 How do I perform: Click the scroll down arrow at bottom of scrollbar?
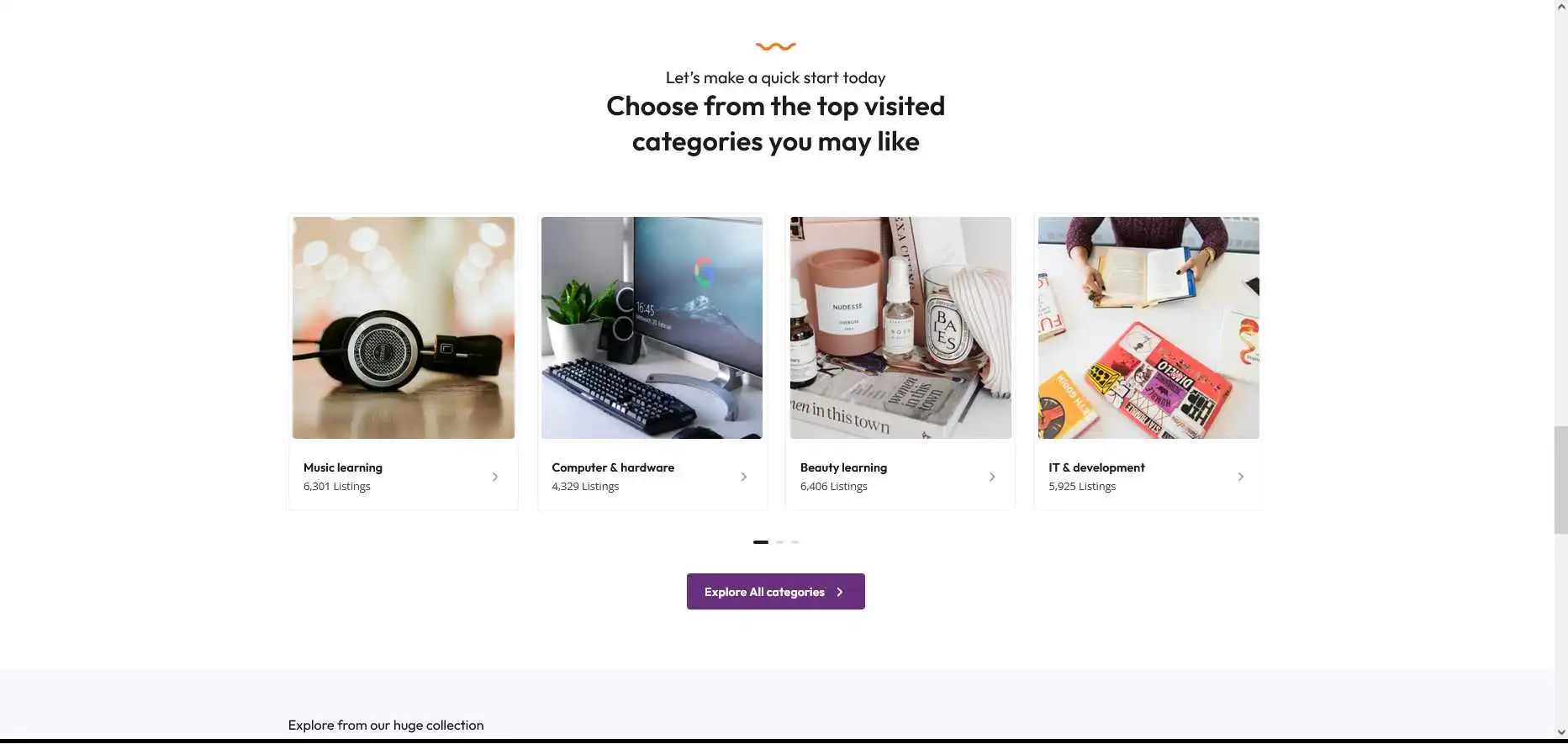pos(1560,732)
